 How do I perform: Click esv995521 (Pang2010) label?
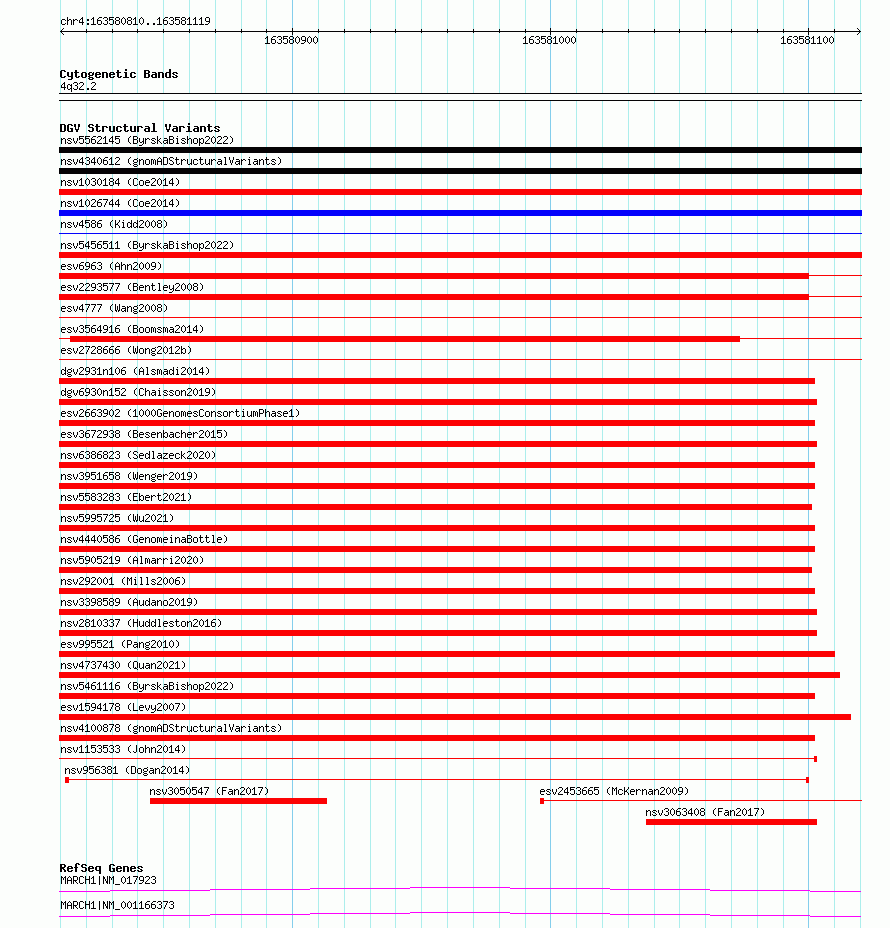click(120, 645)
